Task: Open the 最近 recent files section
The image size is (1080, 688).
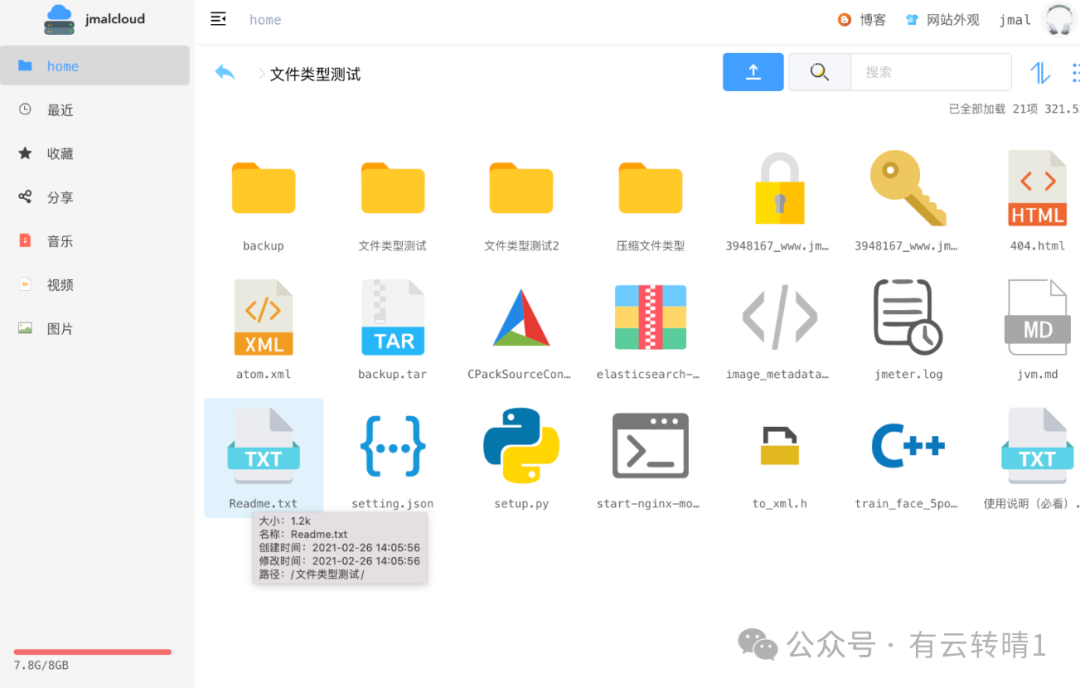Action: pos(60,110)
